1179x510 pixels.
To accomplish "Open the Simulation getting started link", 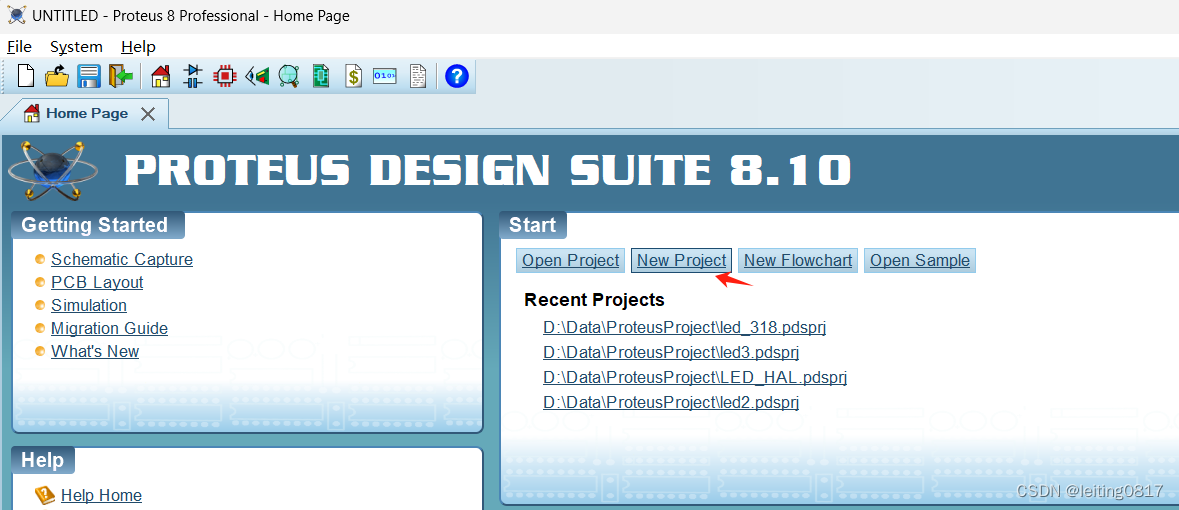I will [x=89, y=305].
